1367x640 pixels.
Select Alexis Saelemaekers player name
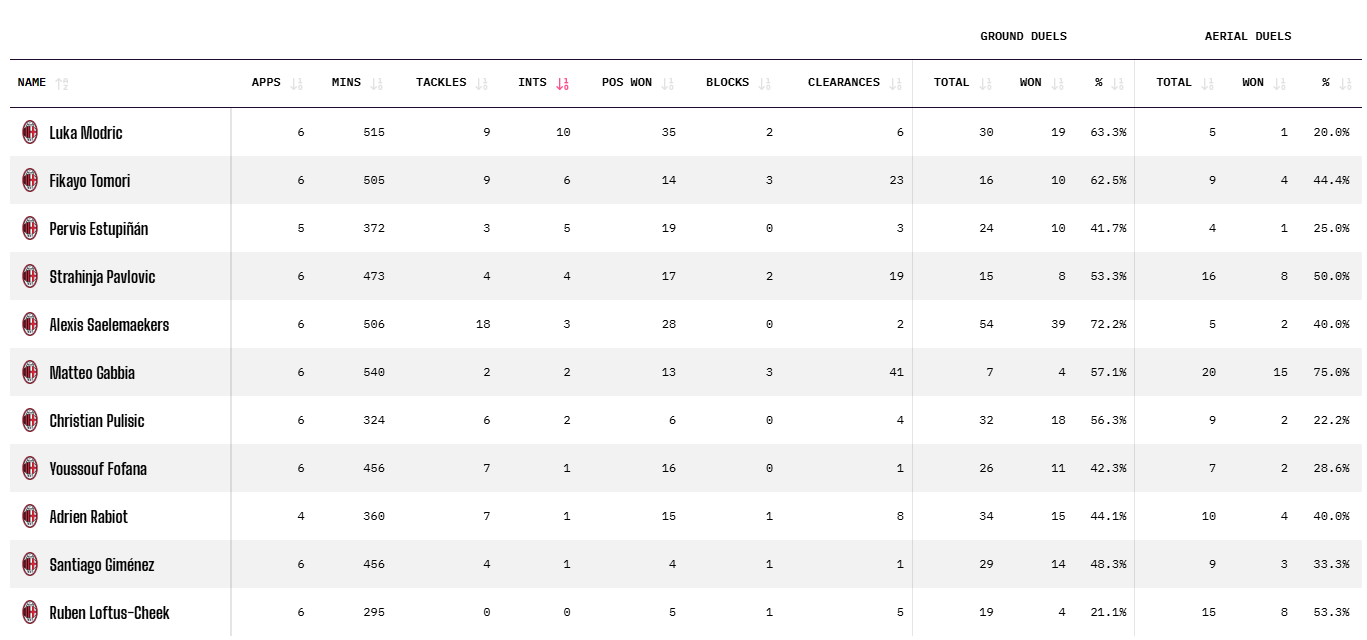pyautogui.click(x=109, y=325)
